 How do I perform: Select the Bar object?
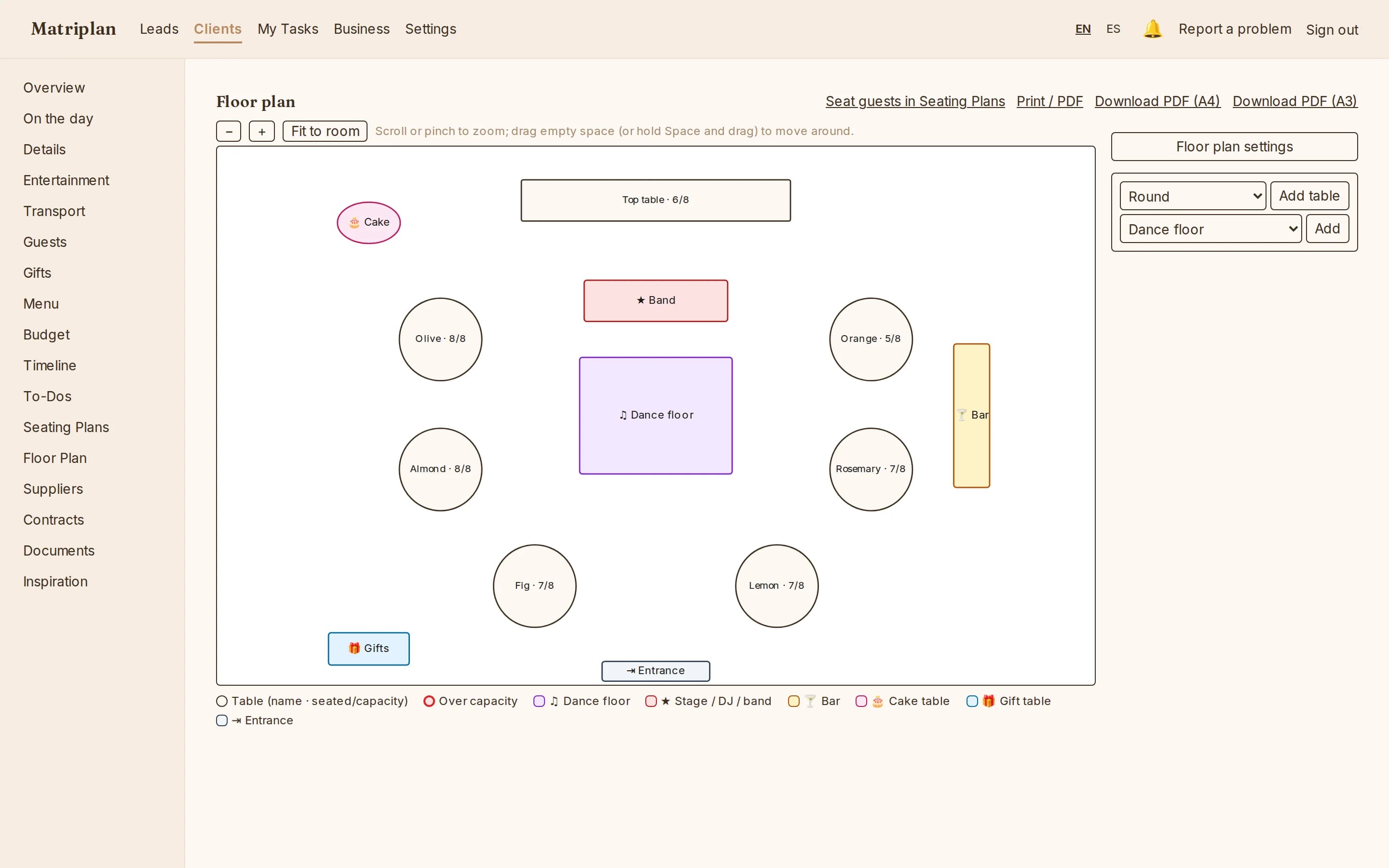(x=971, y=416)
